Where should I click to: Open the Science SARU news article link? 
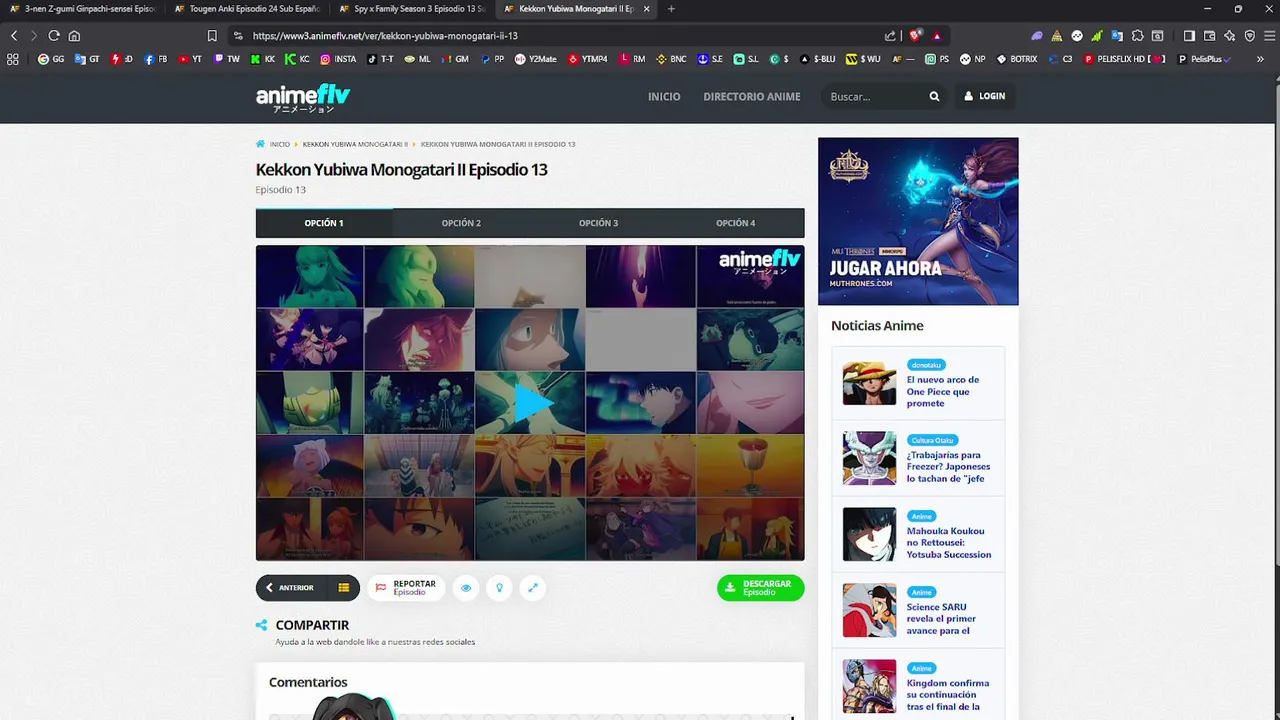pos(941,619)
